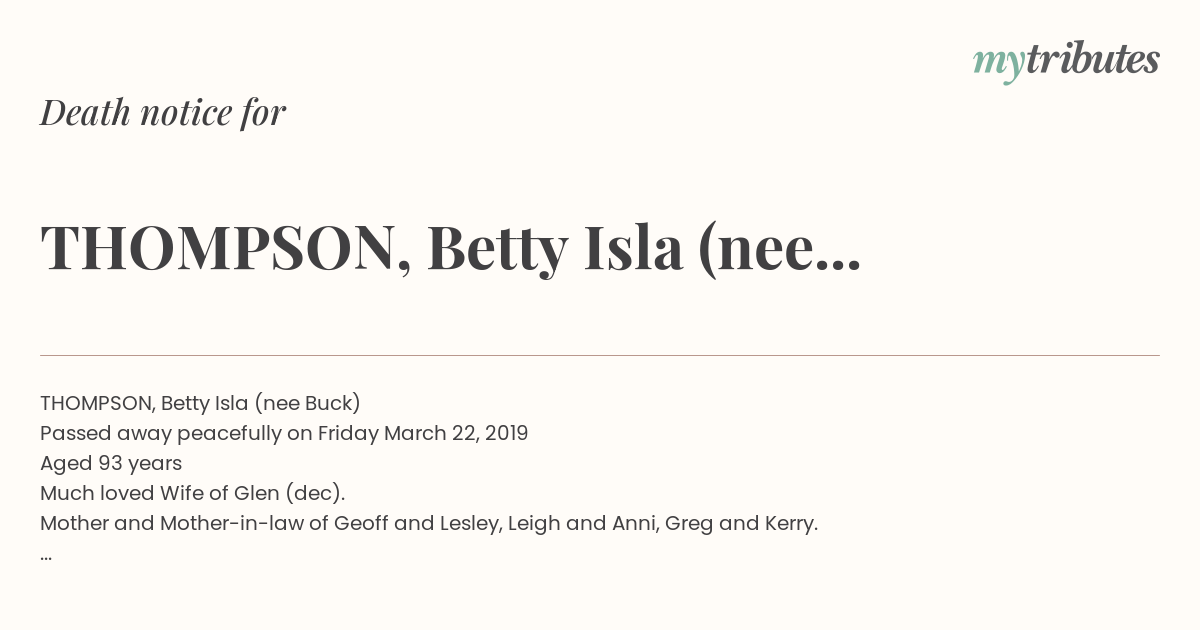1200x630 pixels.
Task: Click the horizontal divider line under the headline
Action: pyautogui.click(x=600, y=355)
